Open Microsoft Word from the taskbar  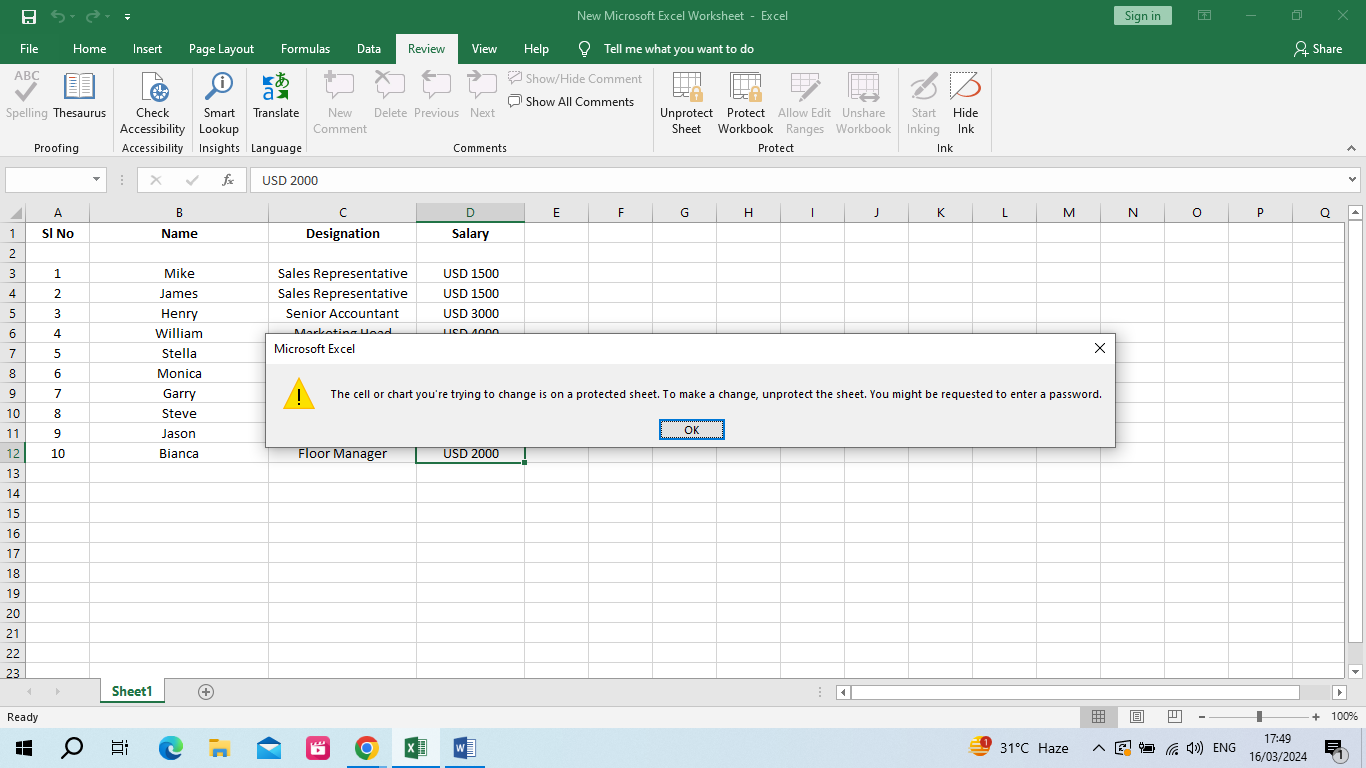(x=464, y=748)
